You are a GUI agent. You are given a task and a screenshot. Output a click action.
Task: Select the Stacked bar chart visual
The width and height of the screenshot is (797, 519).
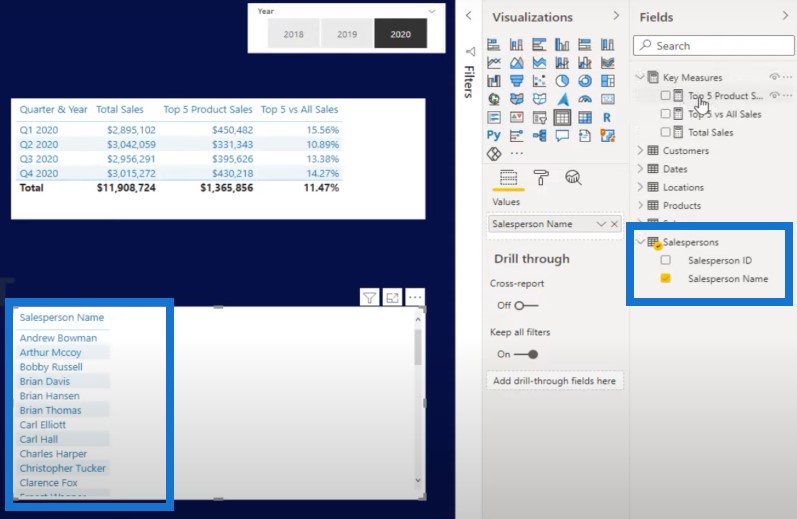(x=494, y=45)
